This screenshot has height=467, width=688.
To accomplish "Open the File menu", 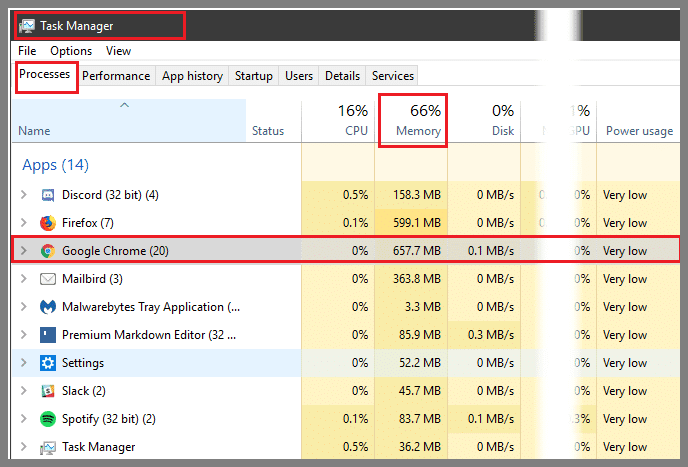I will point(27,51).
